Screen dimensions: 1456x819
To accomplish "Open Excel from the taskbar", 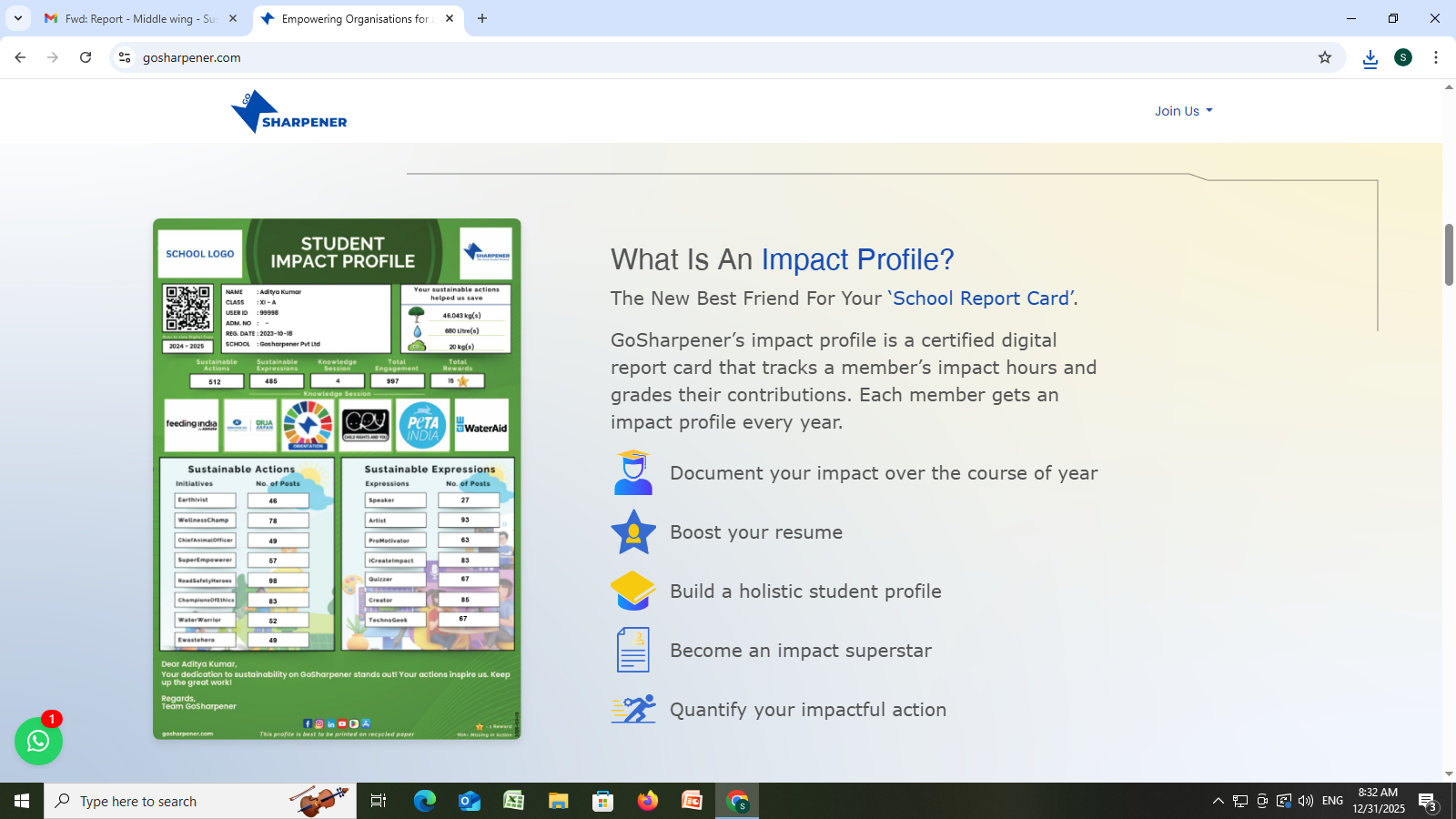I will pyautogui.click(x=514, y=801).
